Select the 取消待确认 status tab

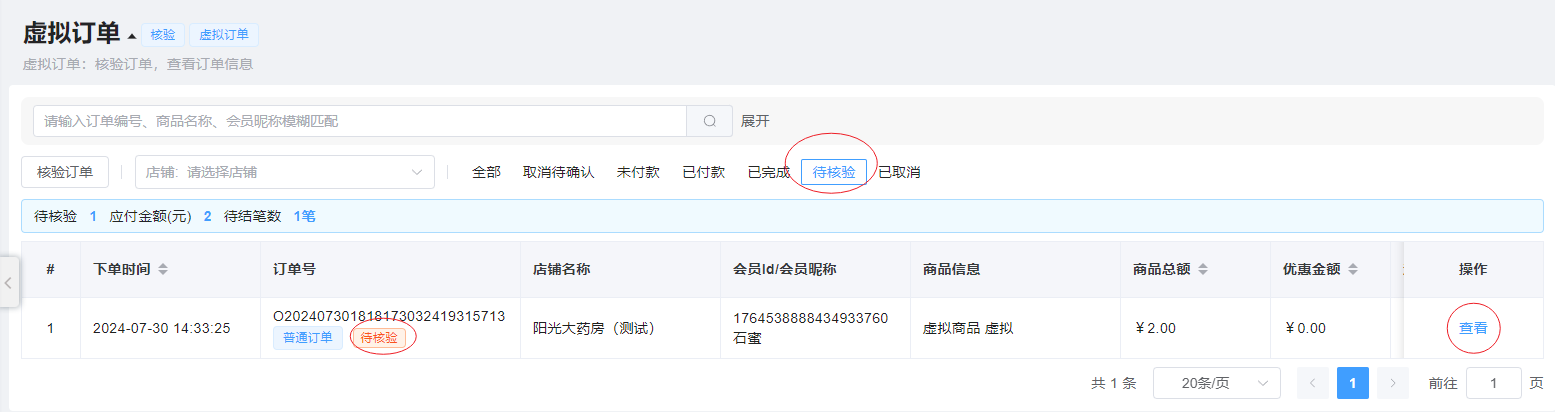(x=558, y=172)
